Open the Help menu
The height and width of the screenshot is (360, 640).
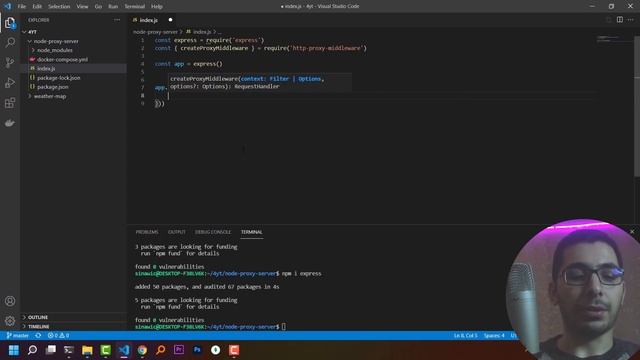click(x=157, y=7)
